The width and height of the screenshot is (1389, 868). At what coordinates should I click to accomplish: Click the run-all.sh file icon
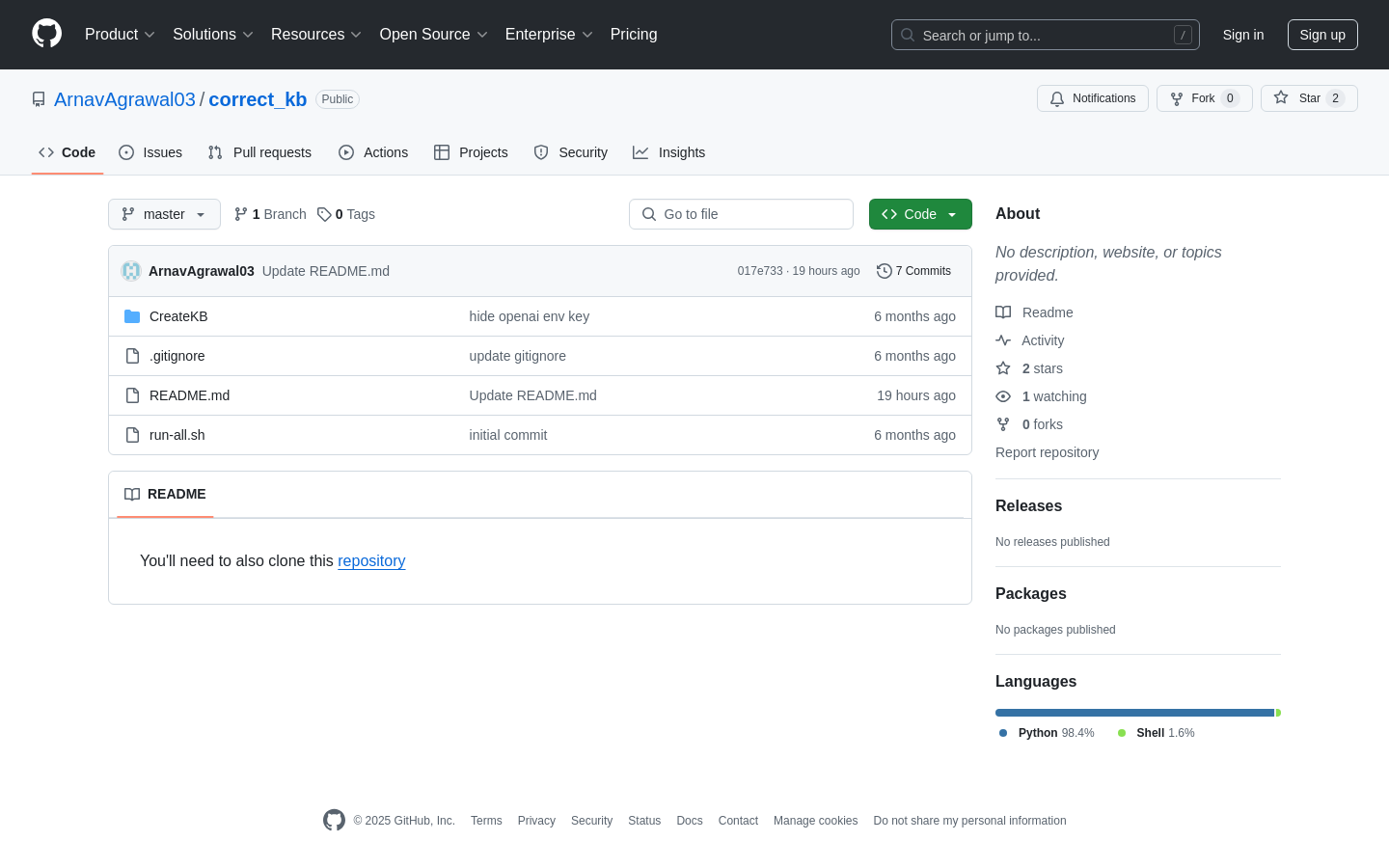pos(132,435)
